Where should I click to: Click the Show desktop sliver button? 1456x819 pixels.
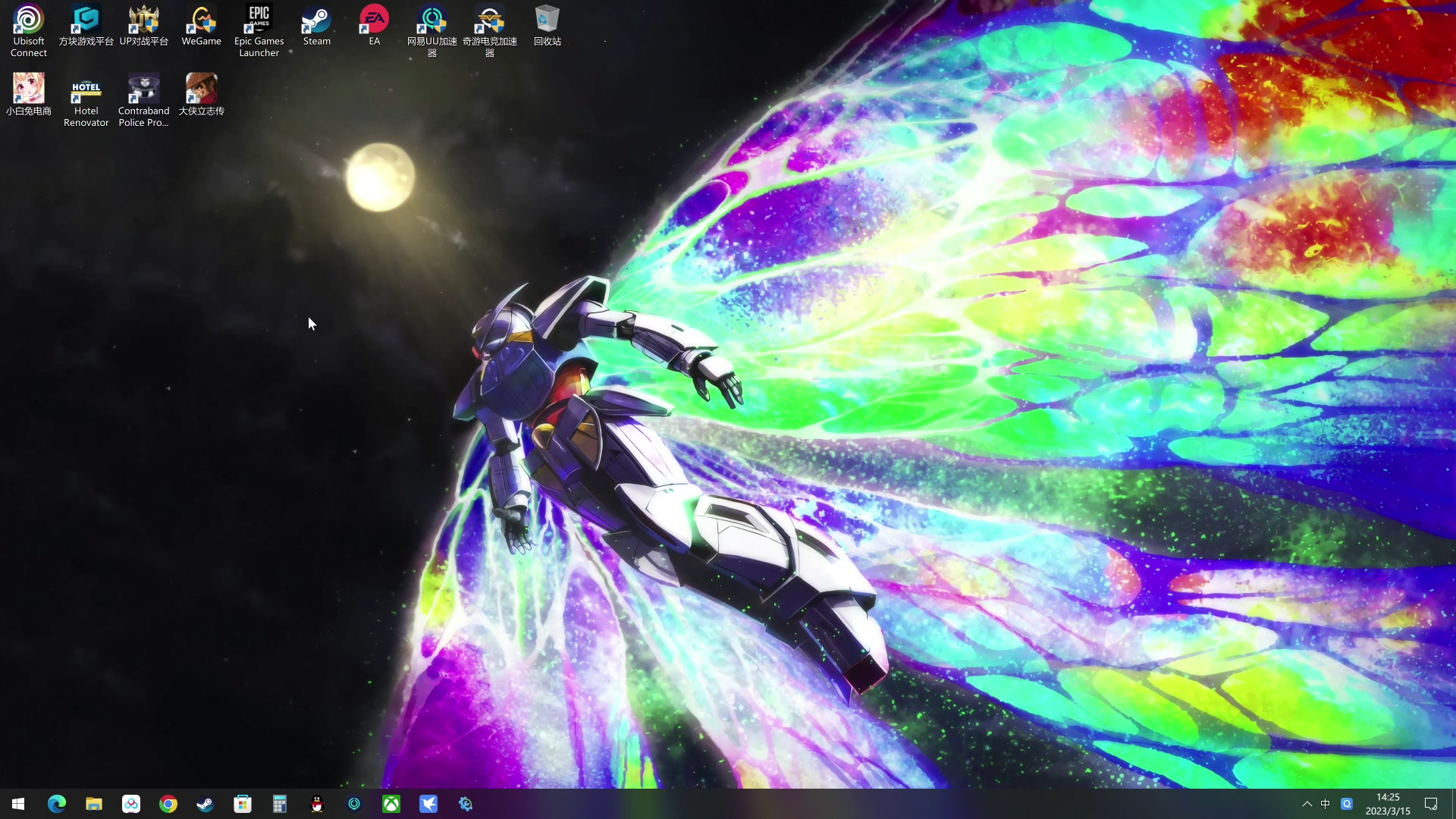click(1453, 804)
